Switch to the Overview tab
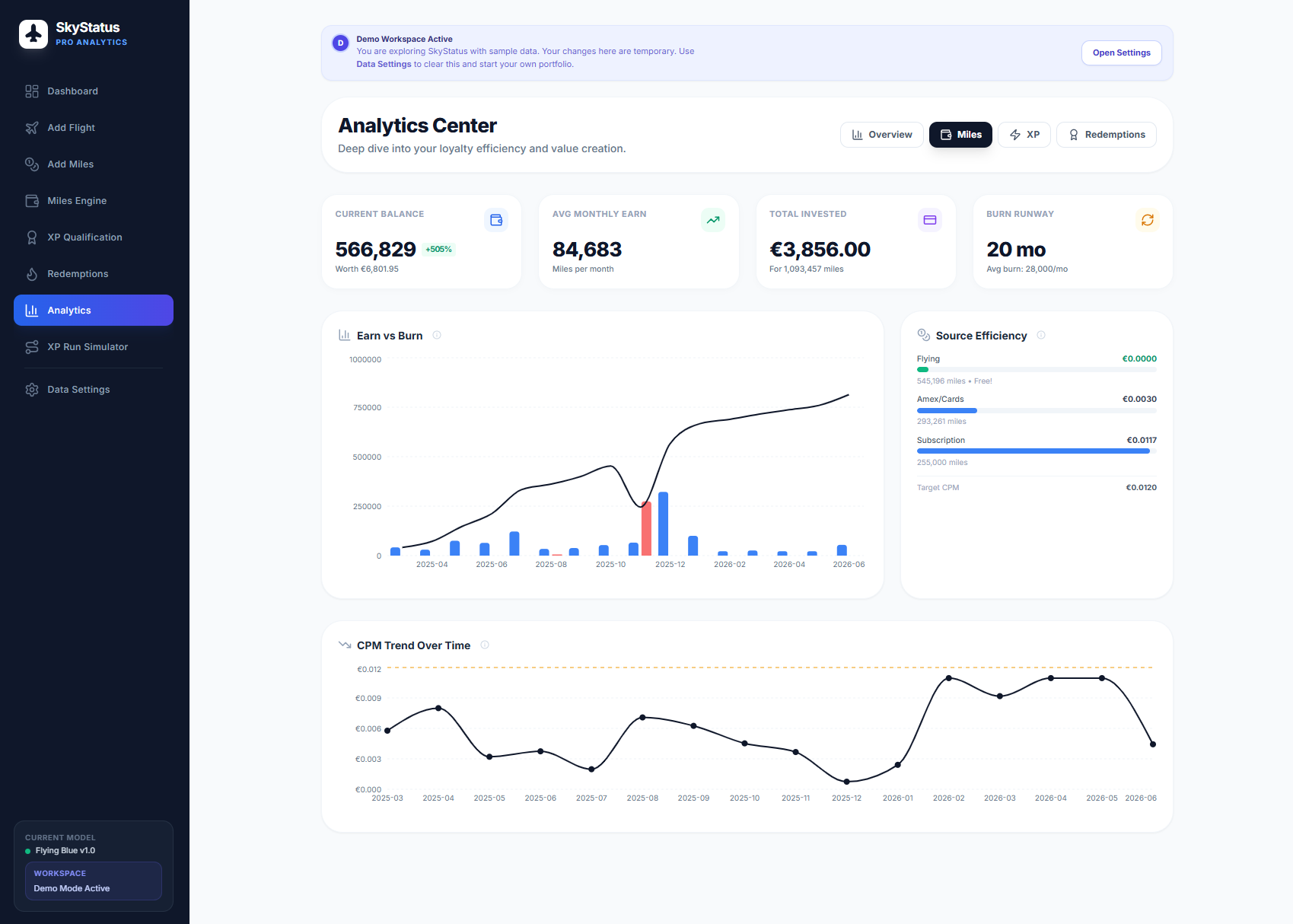The width and height of the screenshot is (1293, 924). 881,135
